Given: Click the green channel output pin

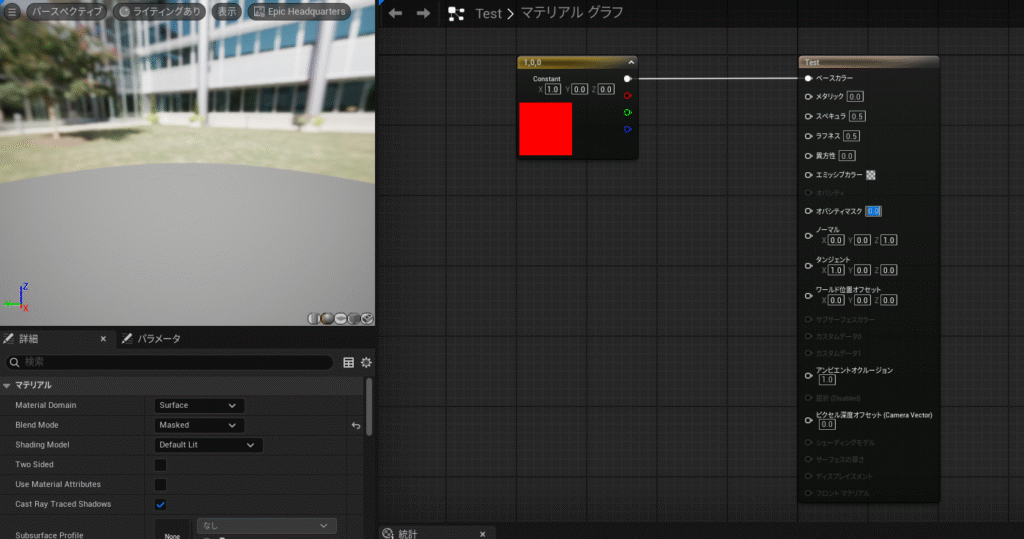Looking at the screenshot, I should pos(628,112).
